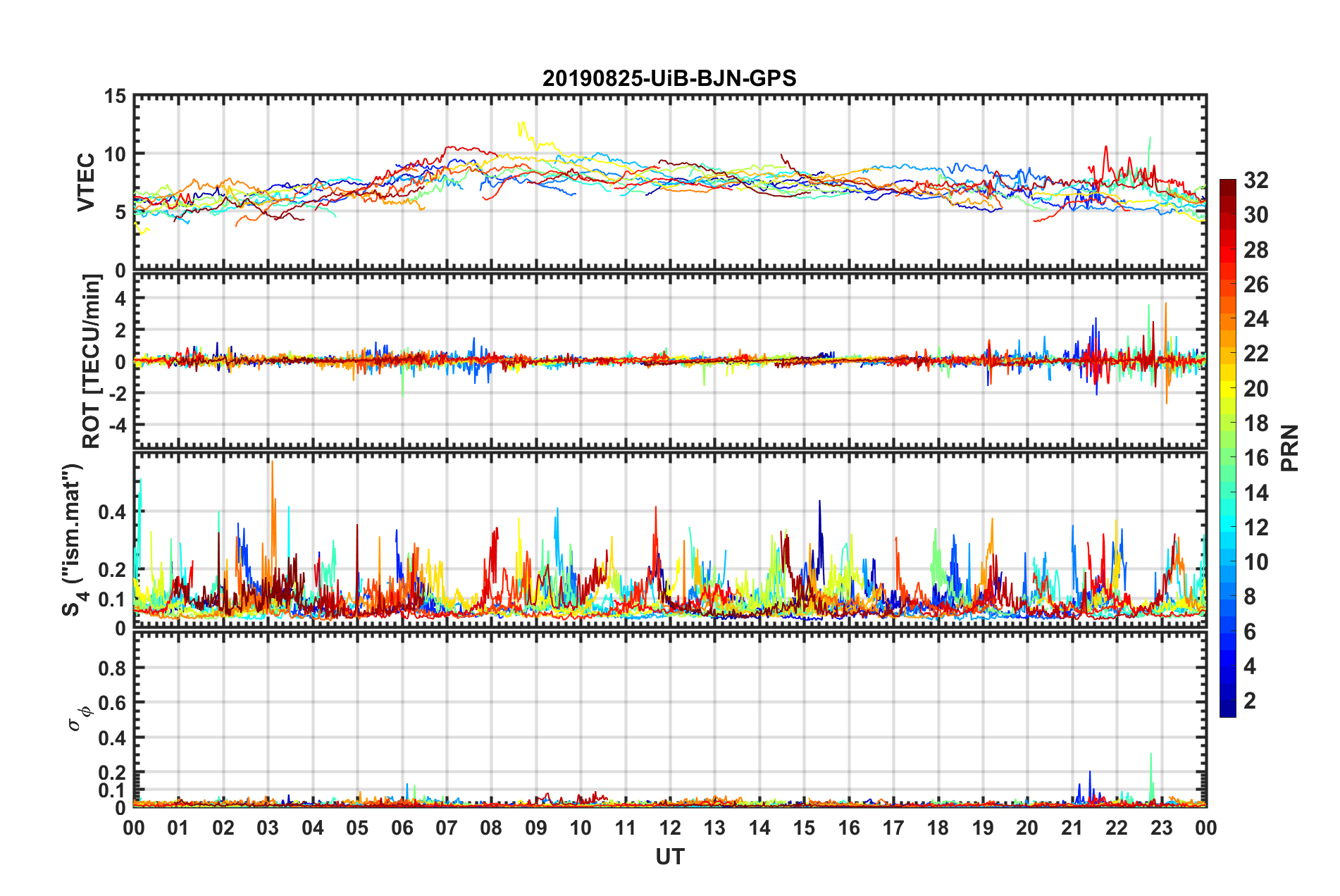Click sigma-phi axis tick value 0.8

112,668
